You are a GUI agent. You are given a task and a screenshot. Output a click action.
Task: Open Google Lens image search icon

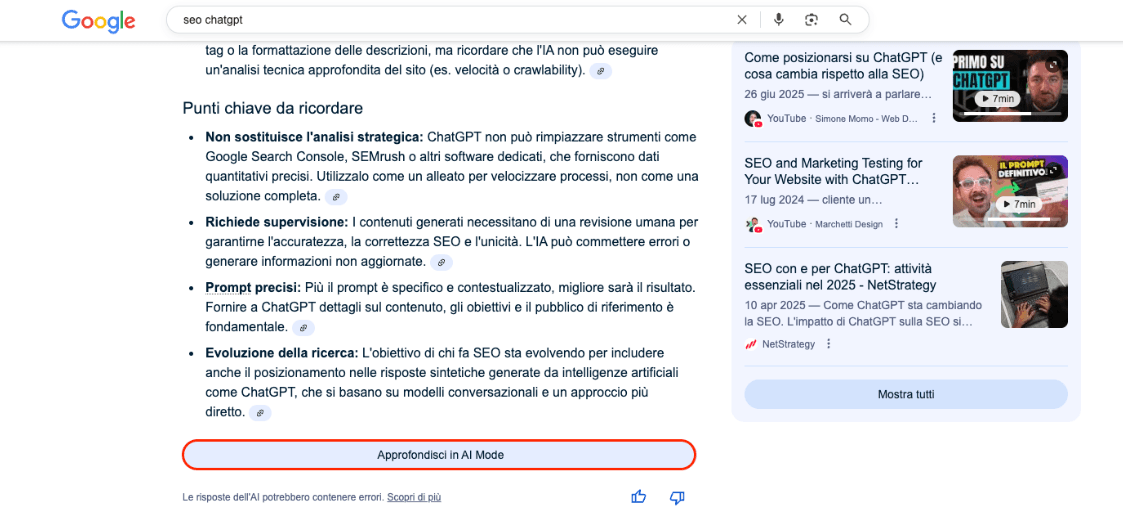click(x=811, y=20)
